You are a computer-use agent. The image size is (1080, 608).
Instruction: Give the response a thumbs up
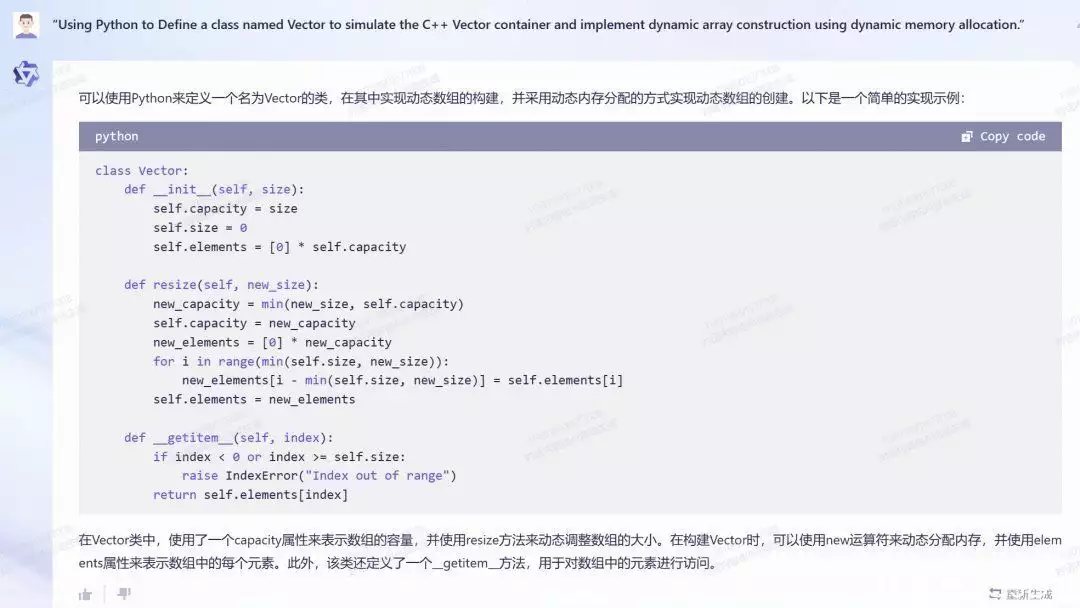click(x=85, y=594)
